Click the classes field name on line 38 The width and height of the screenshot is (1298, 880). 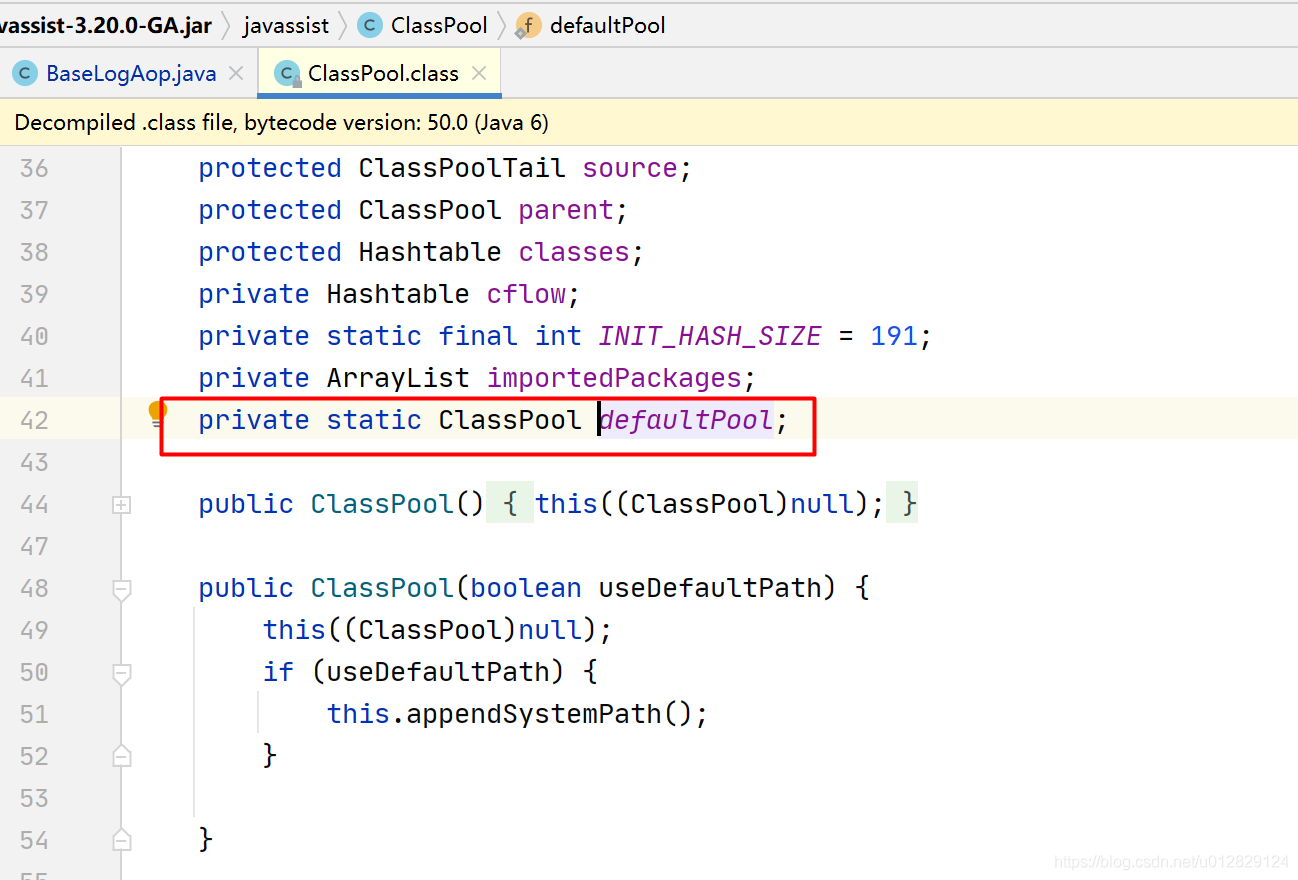click(x=574, y=252)
